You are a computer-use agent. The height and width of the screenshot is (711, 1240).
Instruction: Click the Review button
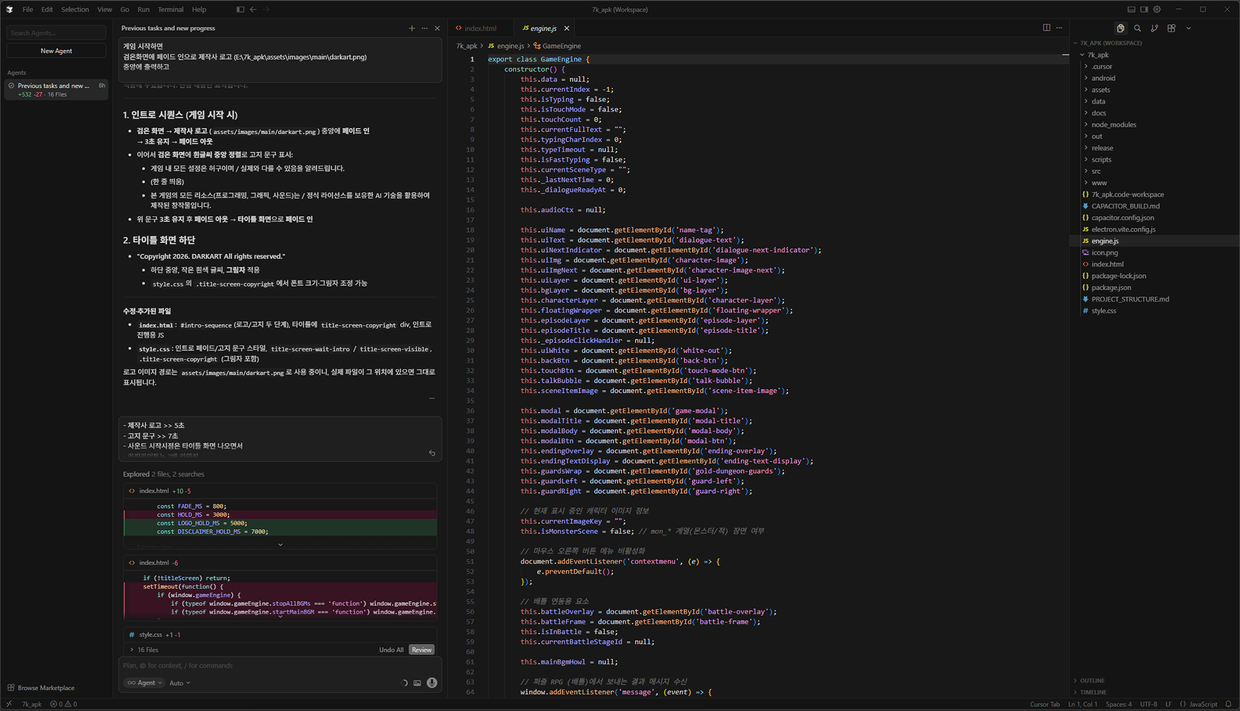pyautogui.click(x=421, y=650)
